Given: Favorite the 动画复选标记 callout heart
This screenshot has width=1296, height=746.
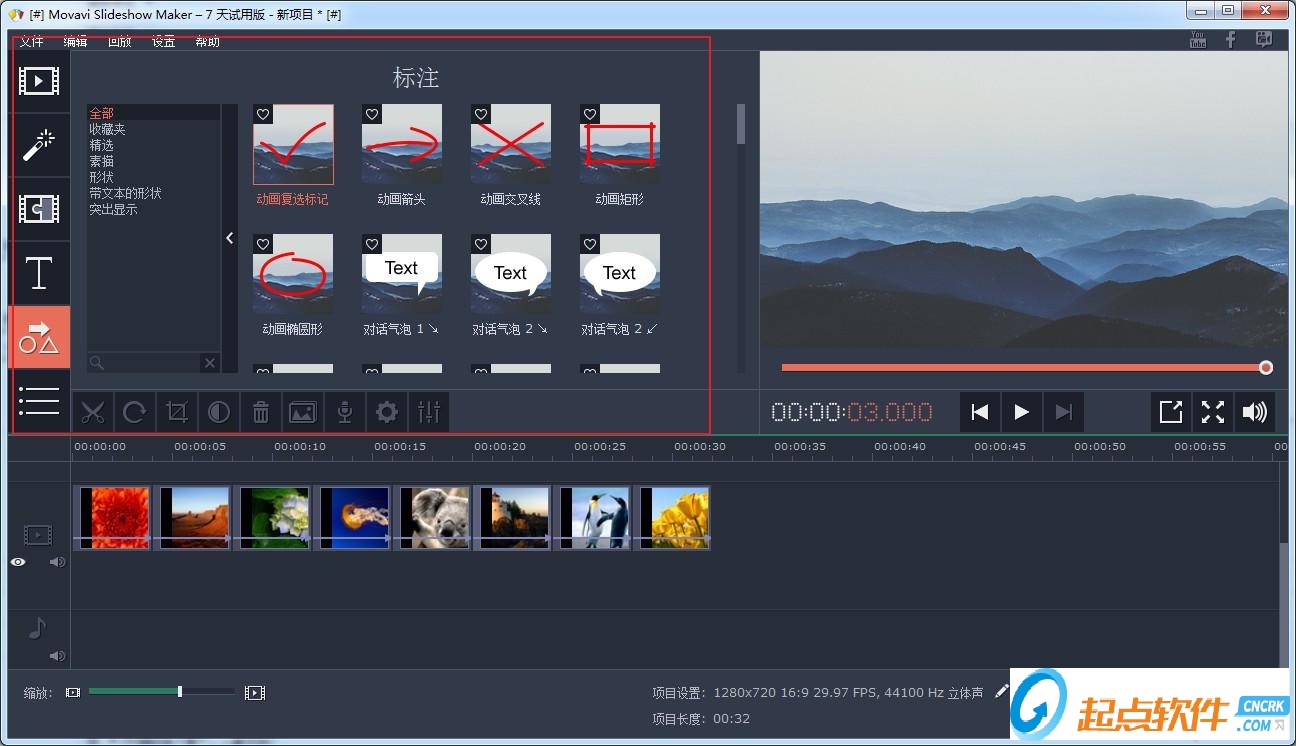Looking at the screenshot, I should coord(263,115).
